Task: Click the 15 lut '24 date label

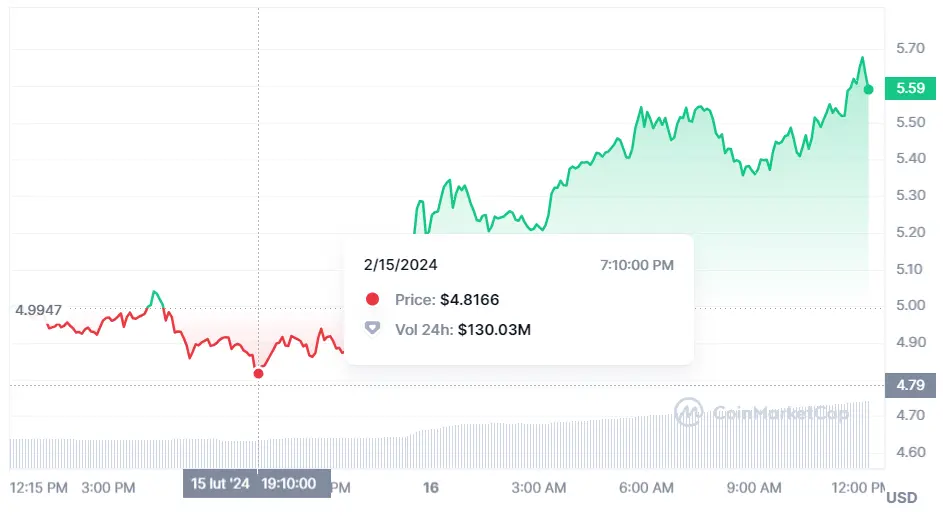Action: 221,484
